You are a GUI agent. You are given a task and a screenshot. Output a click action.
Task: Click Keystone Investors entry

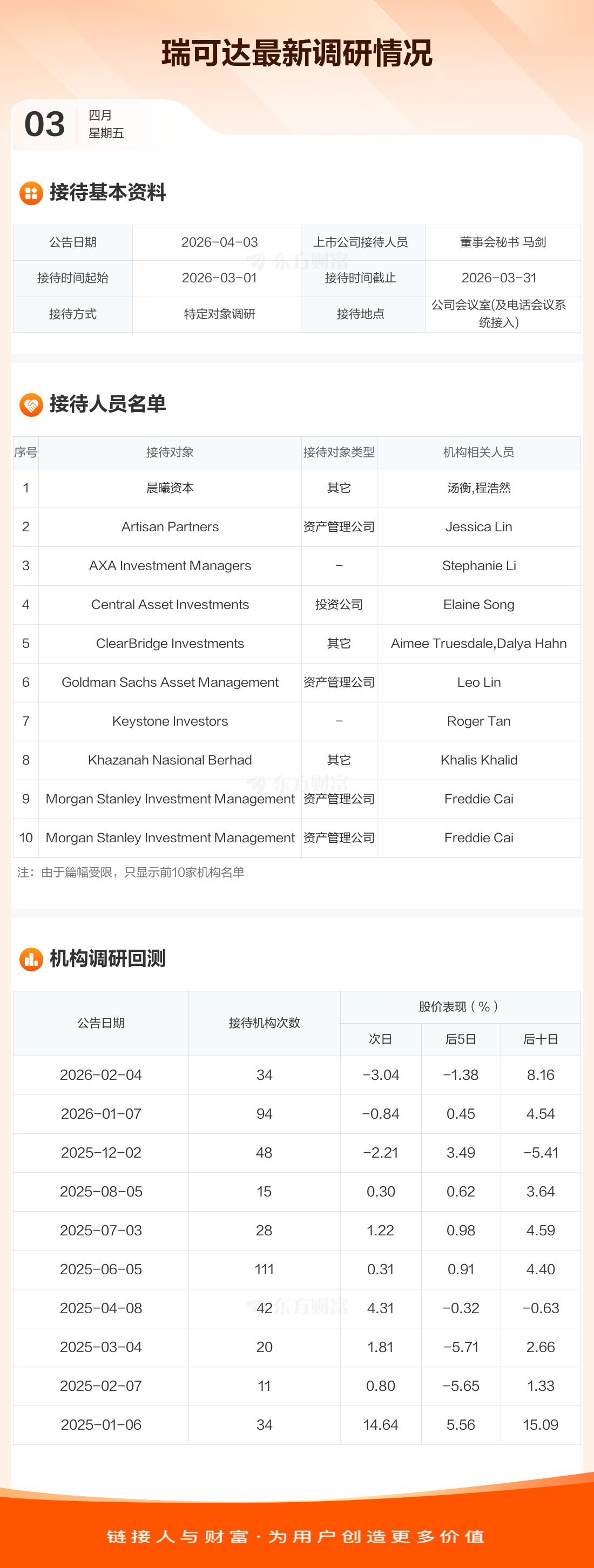[170, 722]
